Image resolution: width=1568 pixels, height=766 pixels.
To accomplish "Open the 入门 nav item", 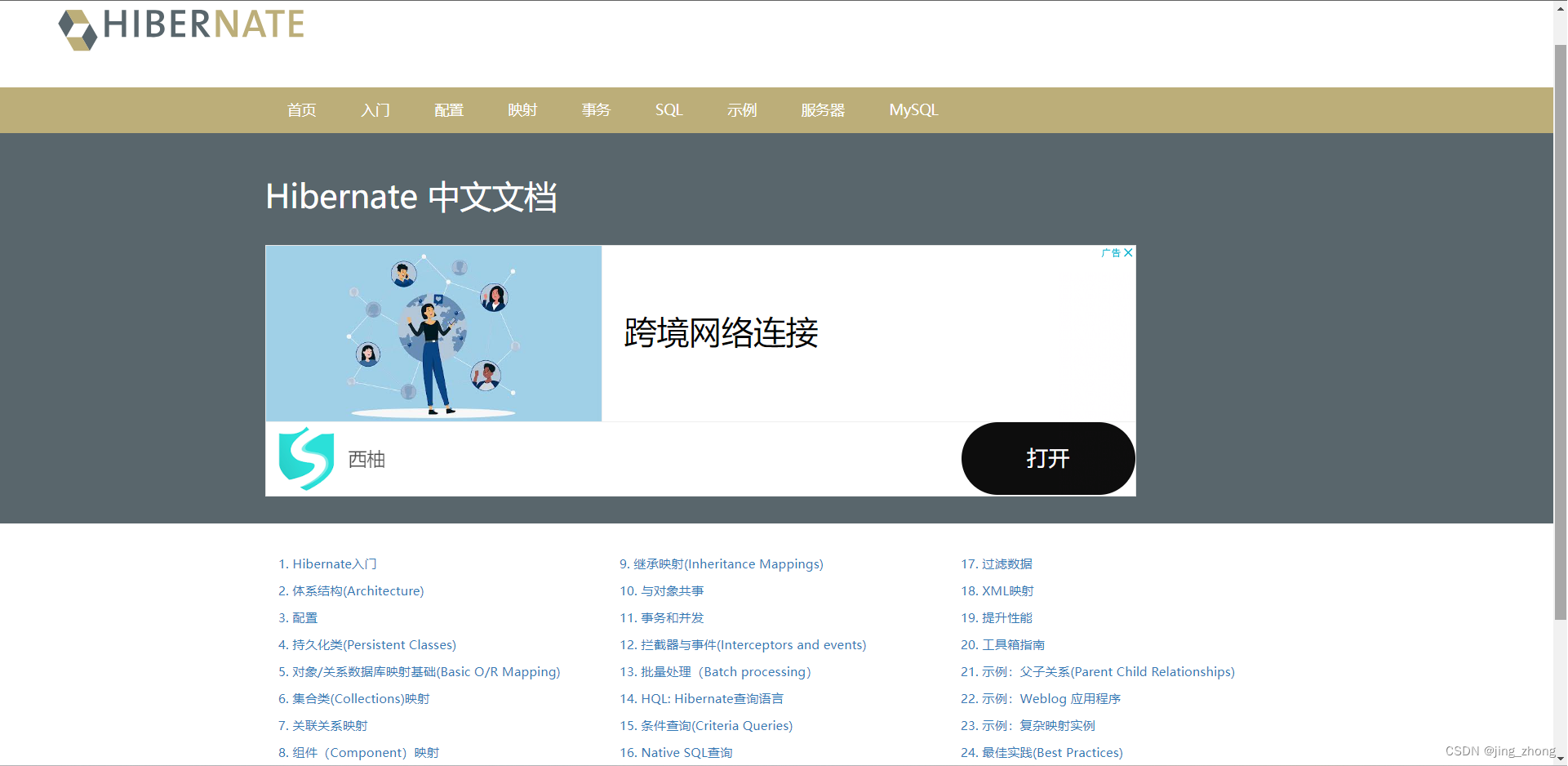I will pyautogui.click(x=375, y=110).
